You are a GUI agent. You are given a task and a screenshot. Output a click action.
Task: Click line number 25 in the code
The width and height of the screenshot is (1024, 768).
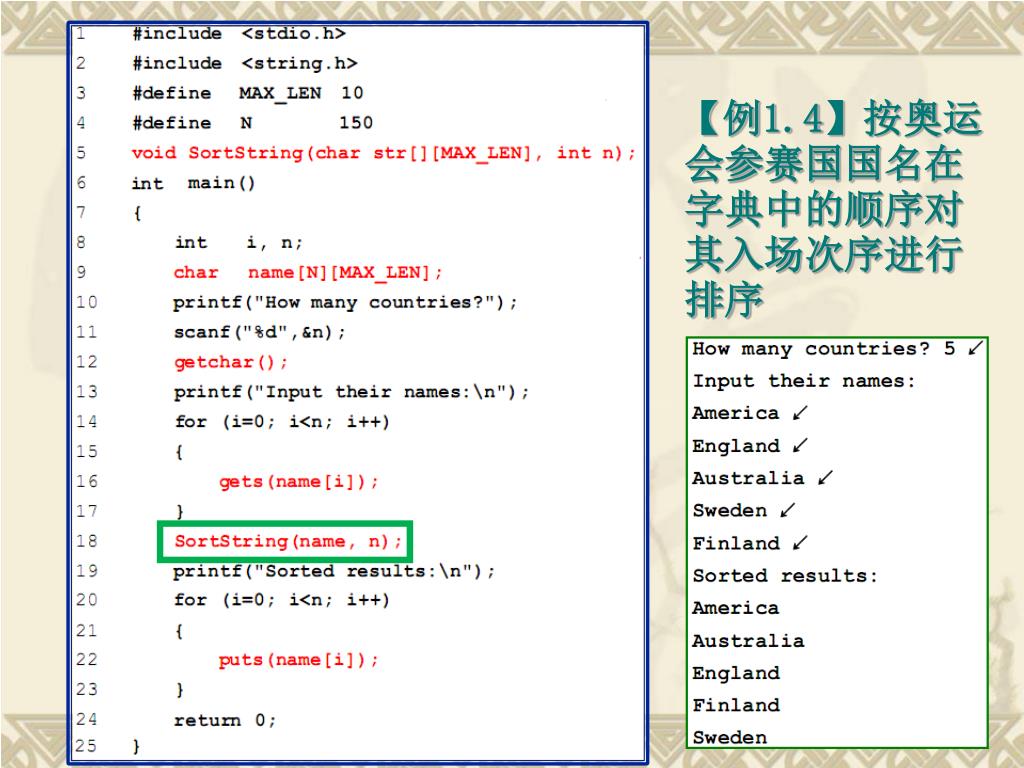[x=86, y=746]
